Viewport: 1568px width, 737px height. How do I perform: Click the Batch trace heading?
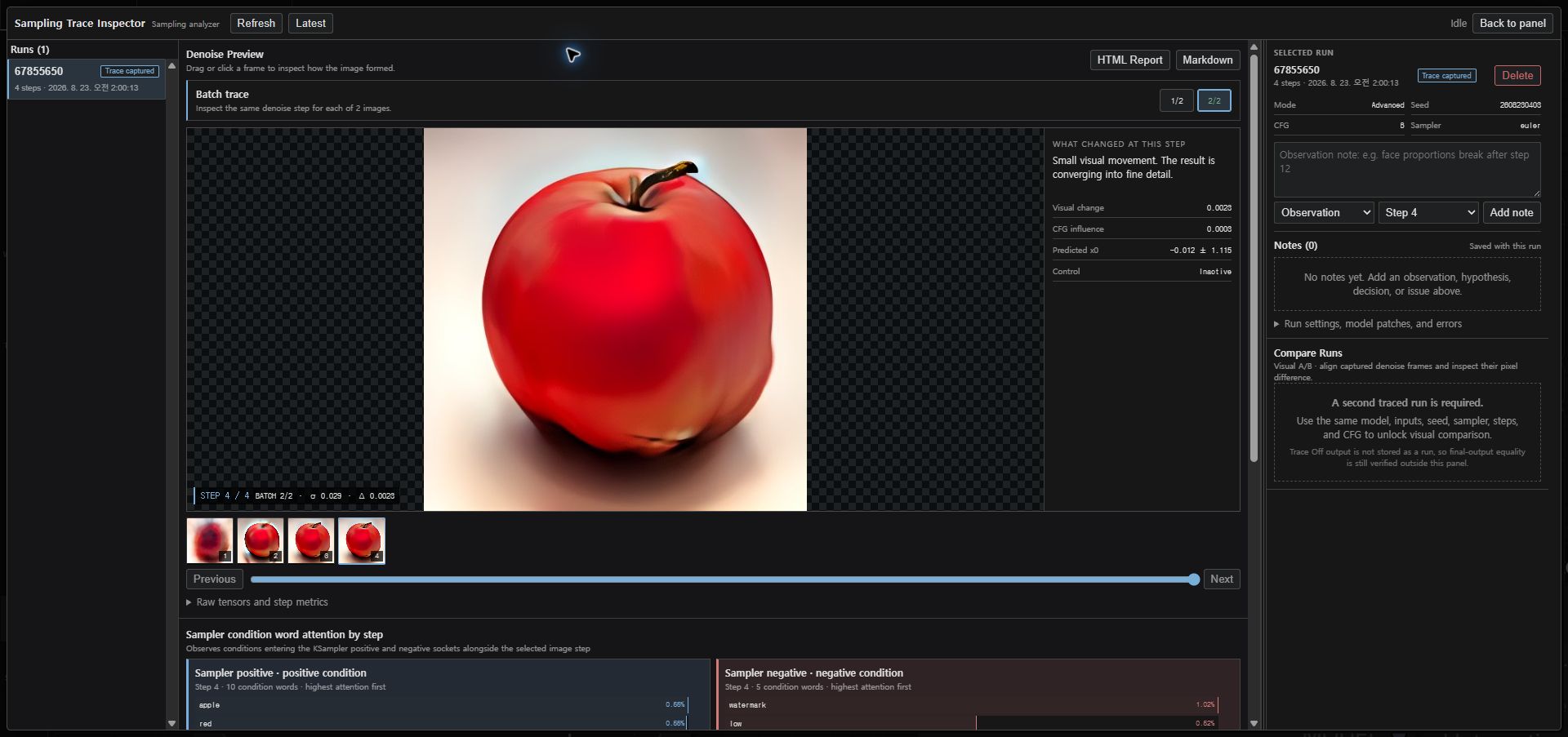tap(222, 95)
